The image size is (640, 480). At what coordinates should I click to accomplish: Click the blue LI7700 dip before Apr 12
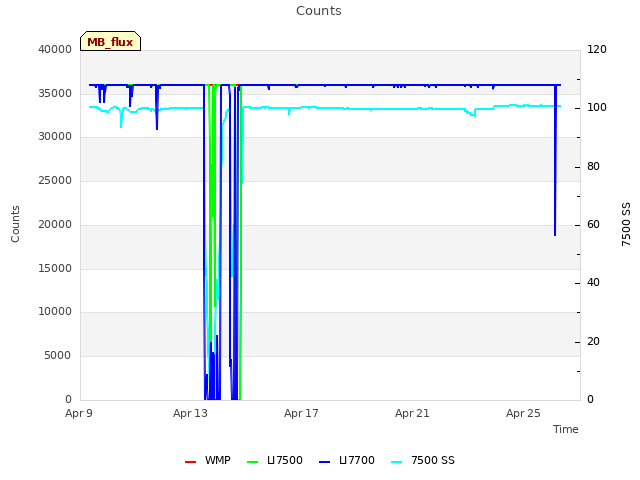[x=157, y=108]
